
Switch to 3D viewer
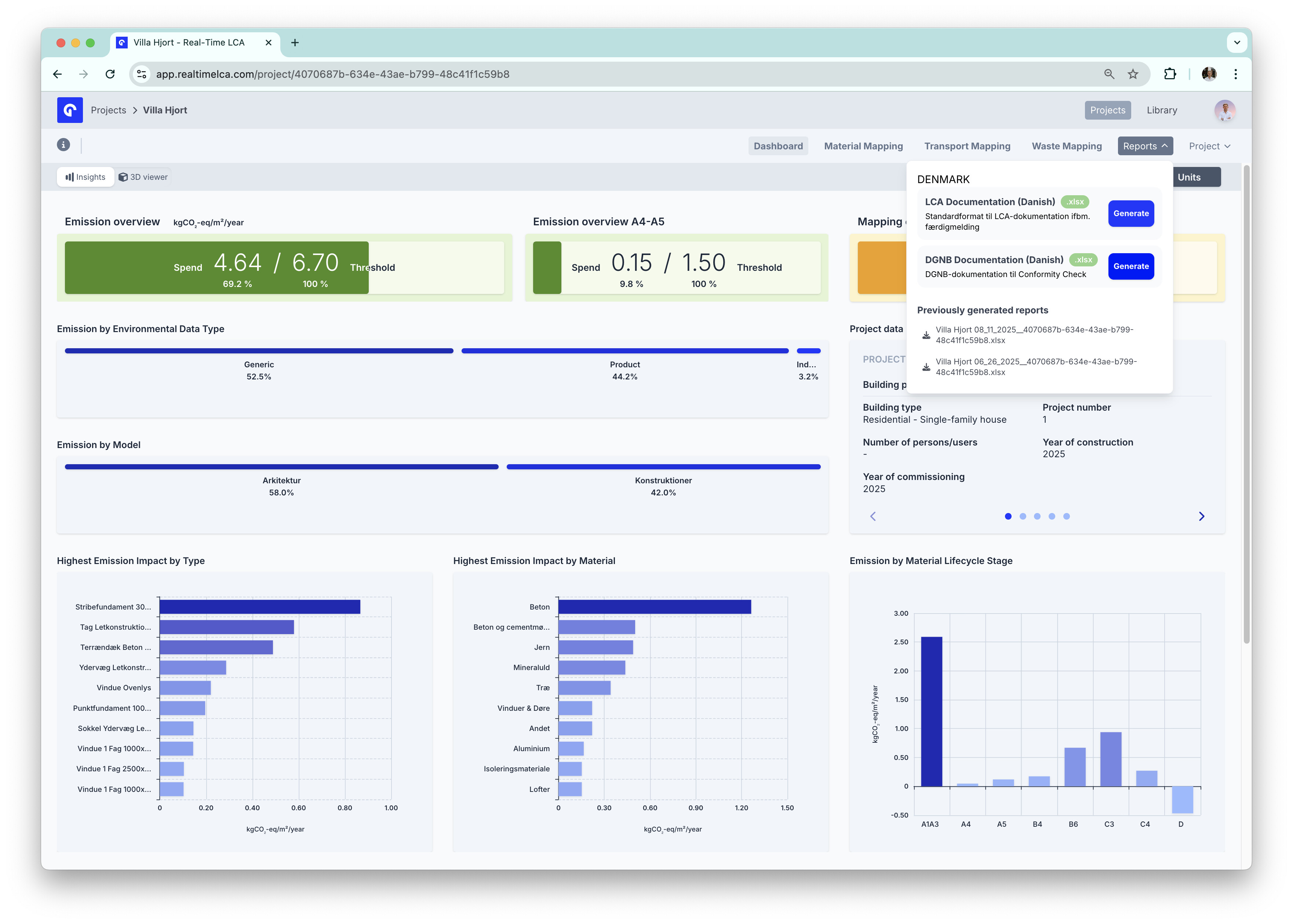(x=143, y=177)
